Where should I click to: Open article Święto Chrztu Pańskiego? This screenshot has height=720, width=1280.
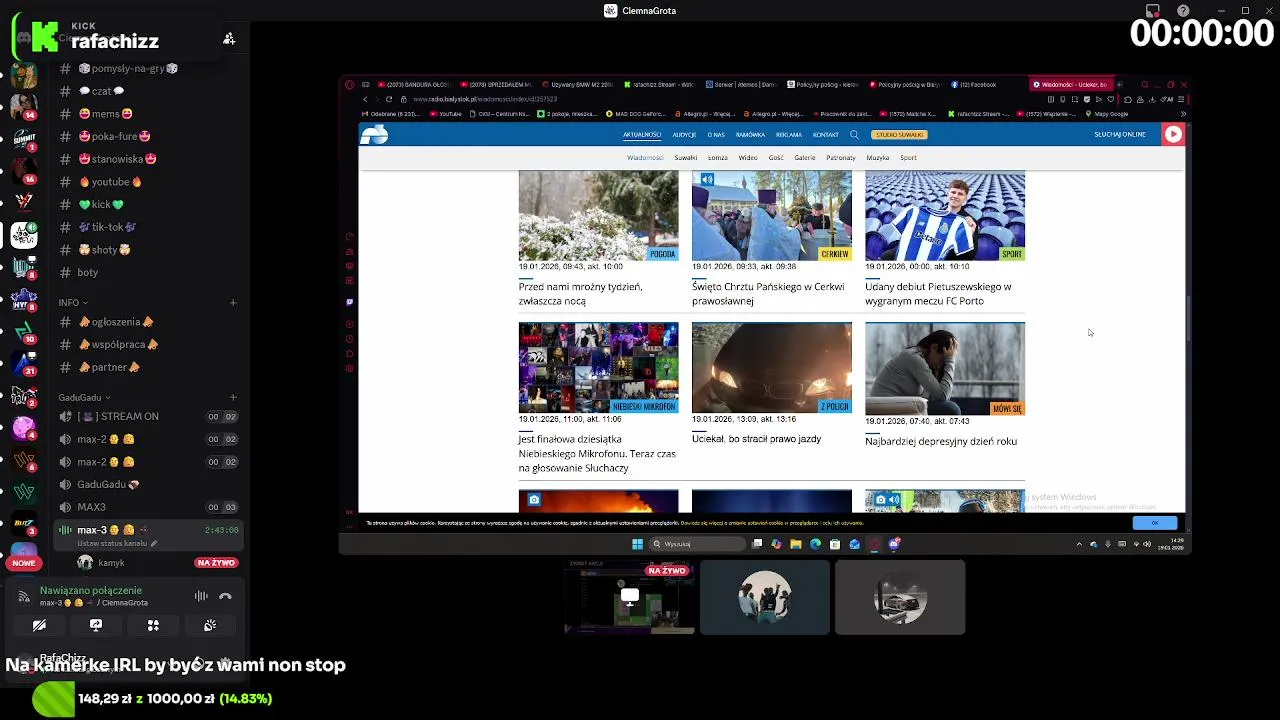[768, 294]
